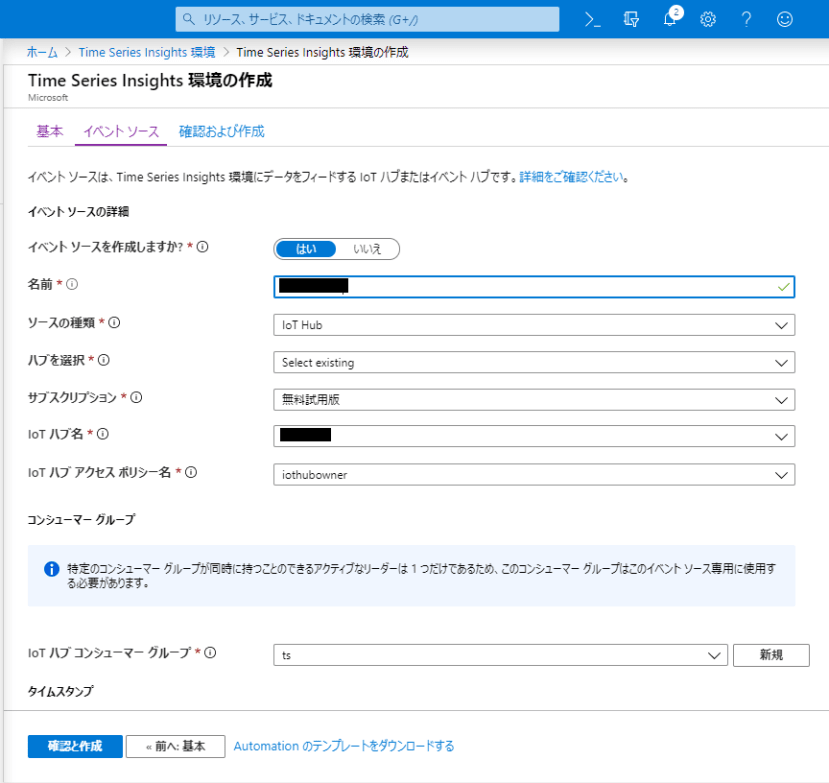This screenshot has width=829, height=783.
Task: Show info icon next to ハブを選択
Action: [104, 360]
